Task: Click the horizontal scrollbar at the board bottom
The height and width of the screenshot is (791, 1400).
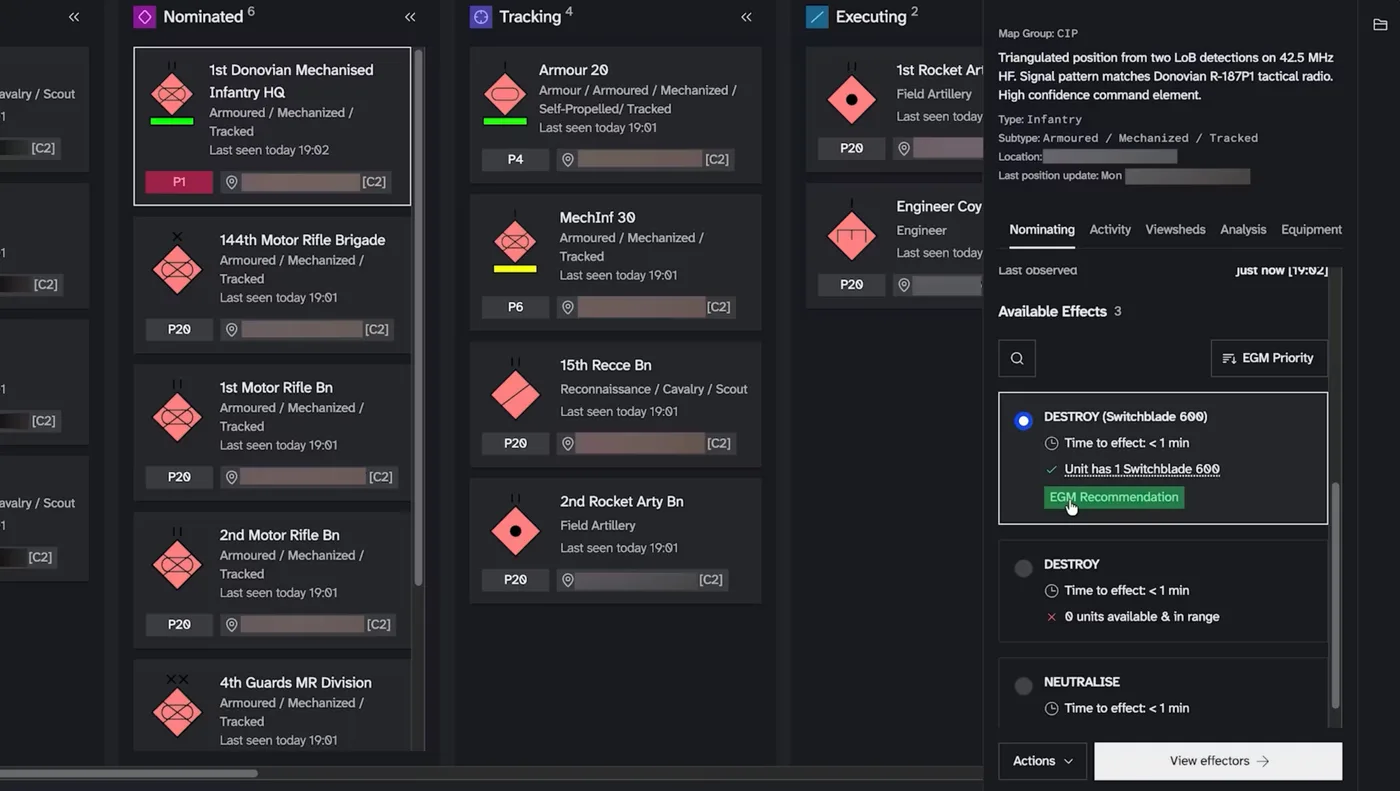Action: (129, 773)
